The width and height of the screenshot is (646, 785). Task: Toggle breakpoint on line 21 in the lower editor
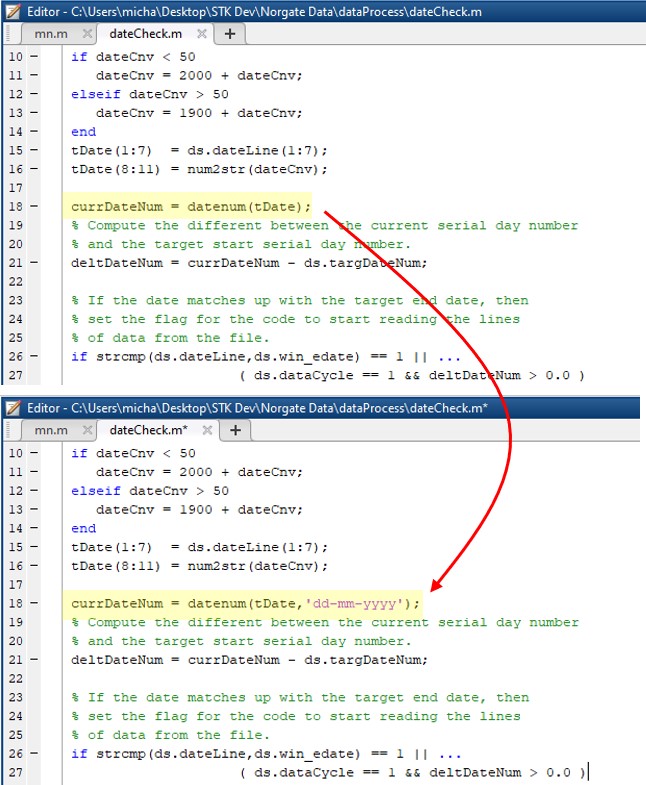click(x=33, y=660)
